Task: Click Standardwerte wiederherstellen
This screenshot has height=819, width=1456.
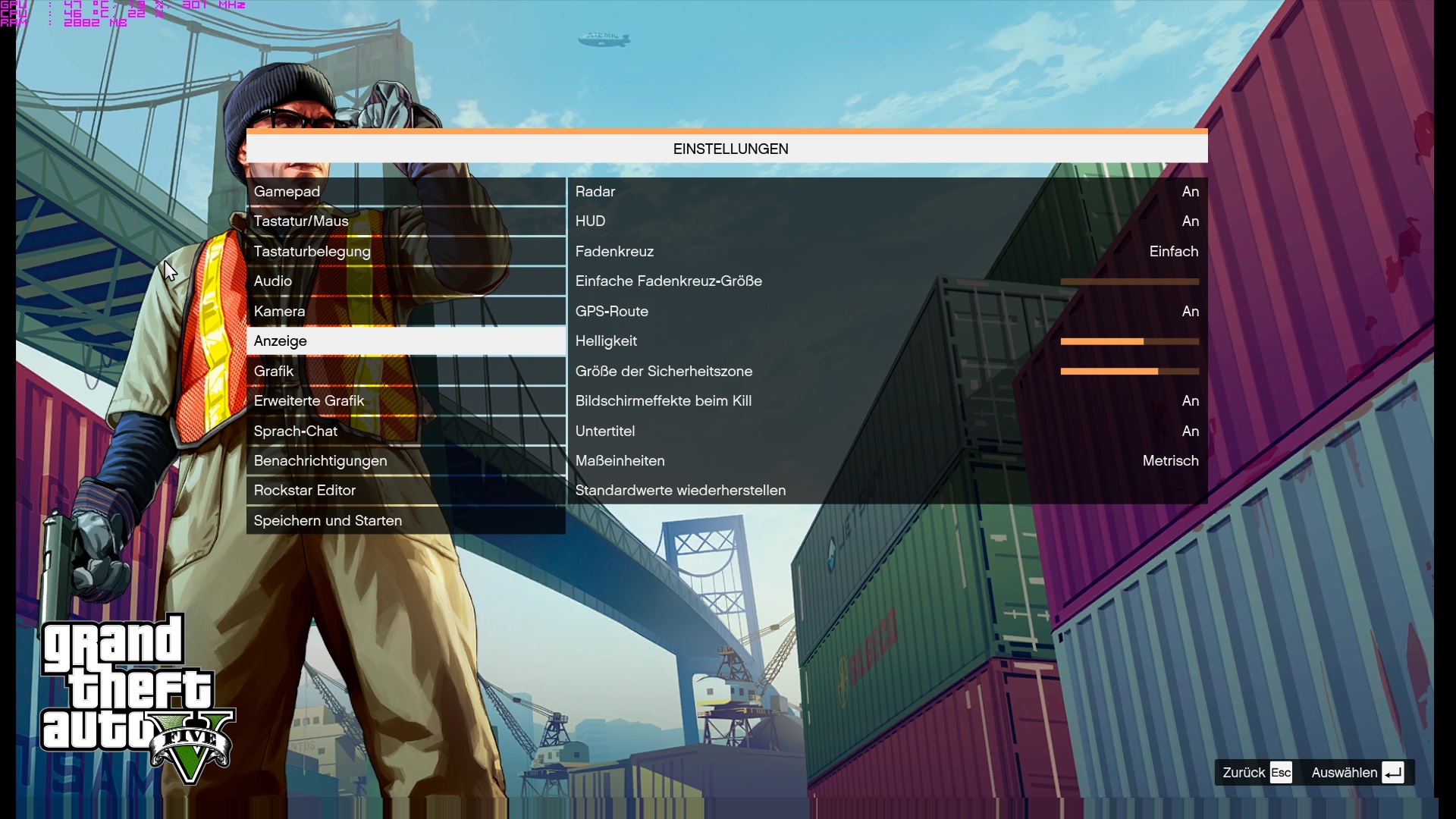Action: pos(680,491)
